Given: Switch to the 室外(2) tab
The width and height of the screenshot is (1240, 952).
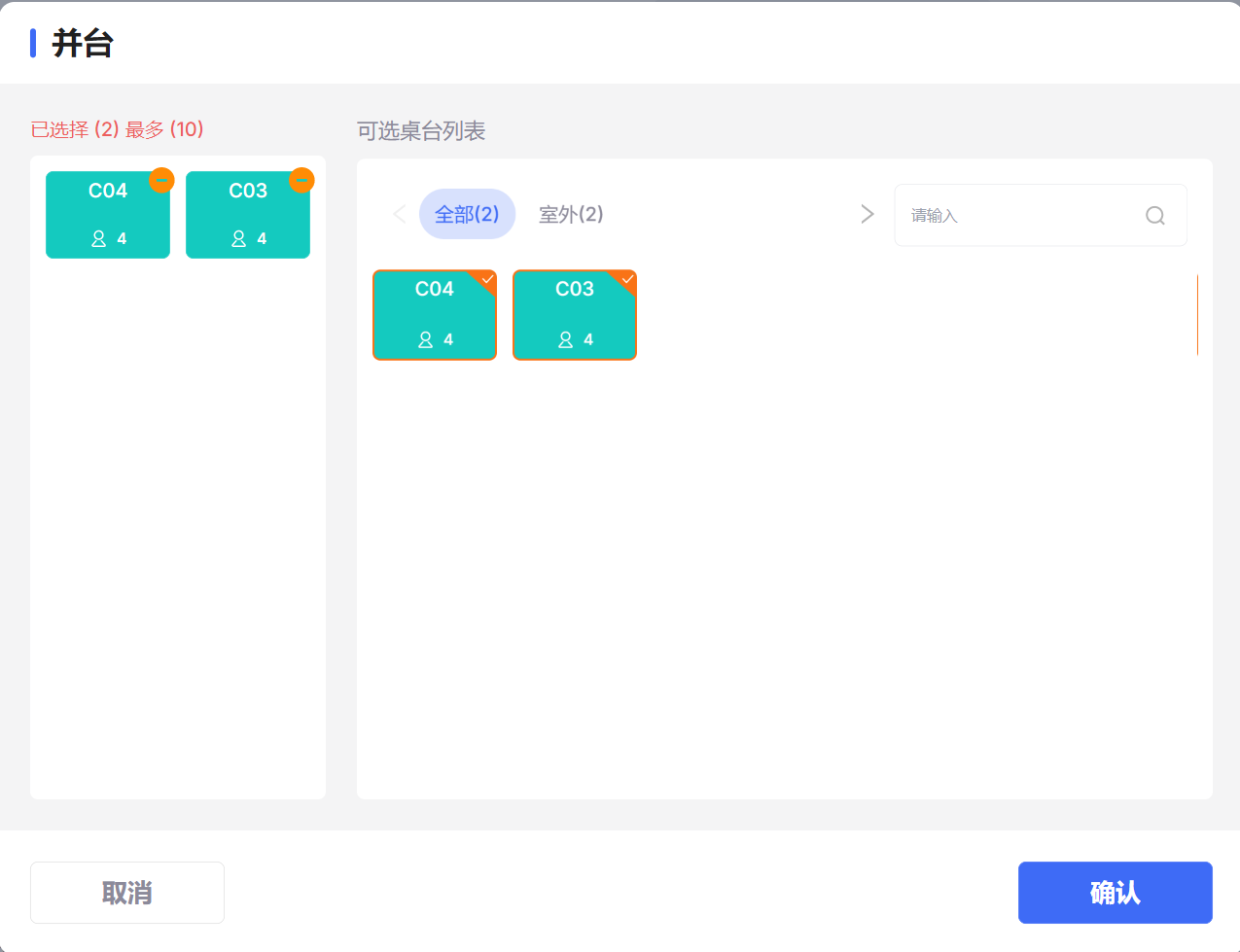Looking at the screenshot, I should [x=571, y=214].
